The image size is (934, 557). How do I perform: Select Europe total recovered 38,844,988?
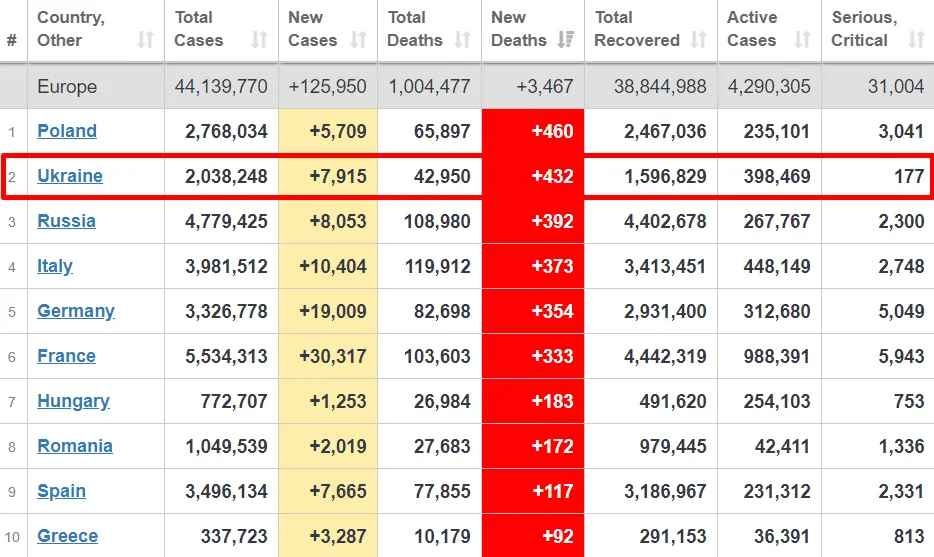660,86
